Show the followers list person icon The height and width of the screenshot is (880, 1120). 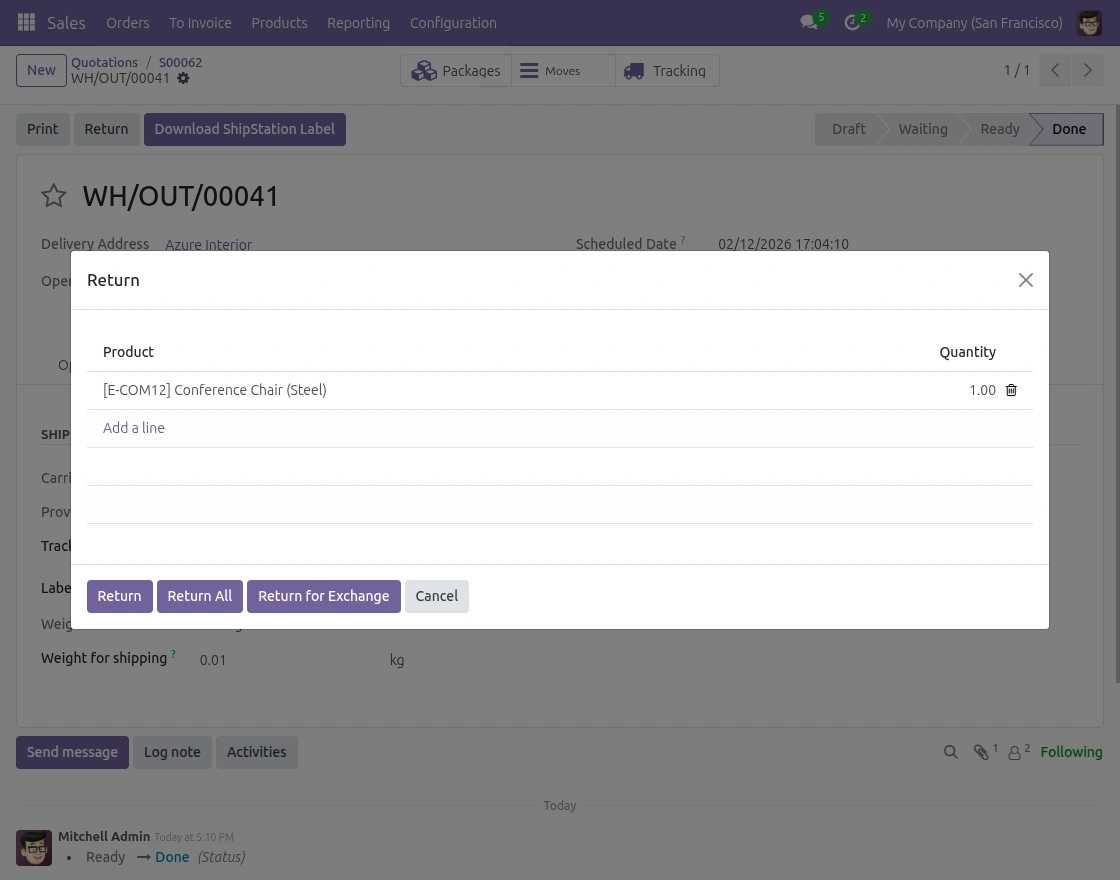1015,752
